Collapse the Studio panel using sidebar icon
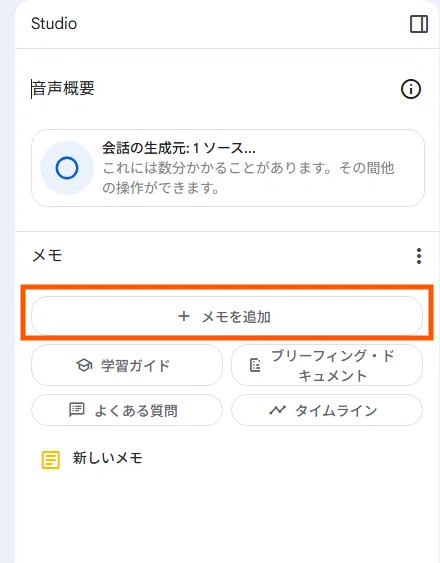440x563 pixels. (x=419, y=24)
